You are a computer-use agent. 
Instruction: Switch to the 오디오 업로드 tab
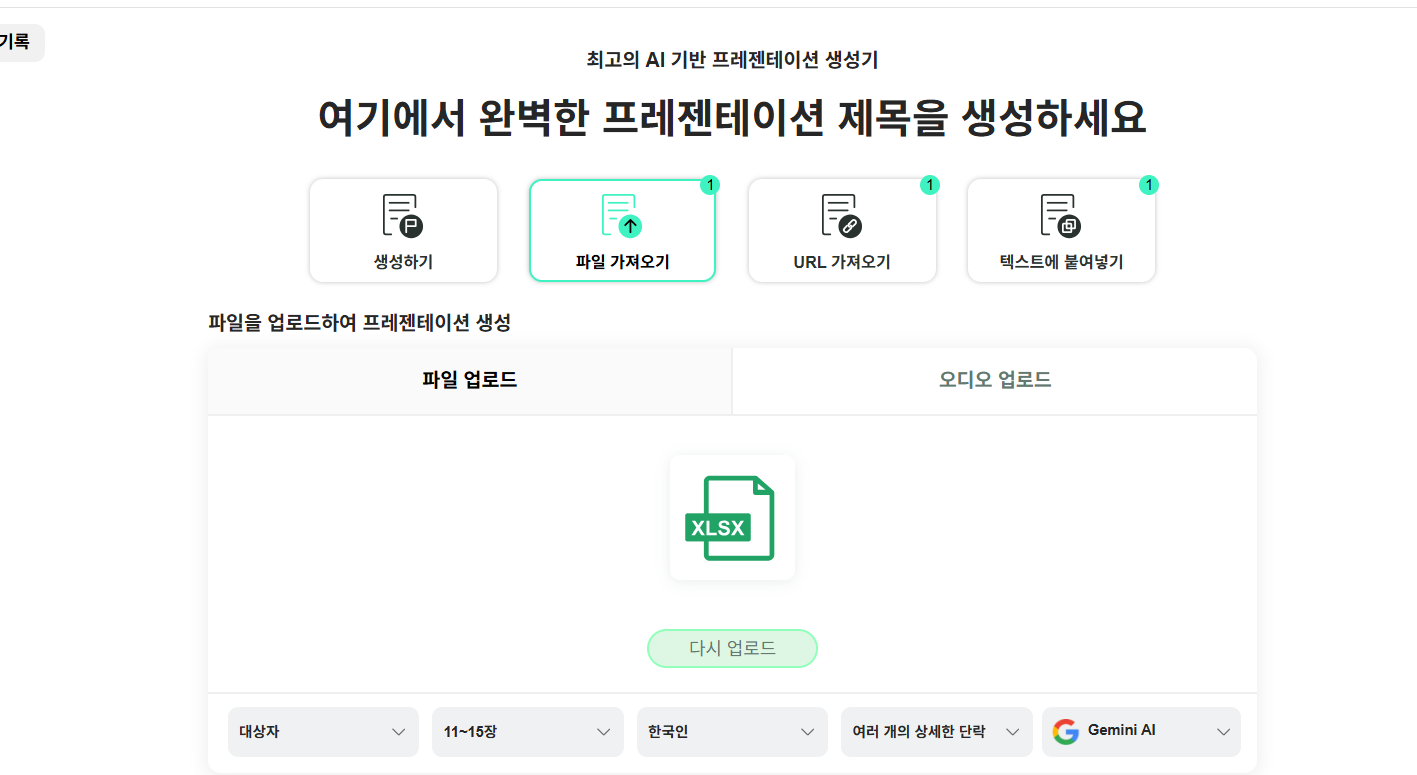click(995, 381)
